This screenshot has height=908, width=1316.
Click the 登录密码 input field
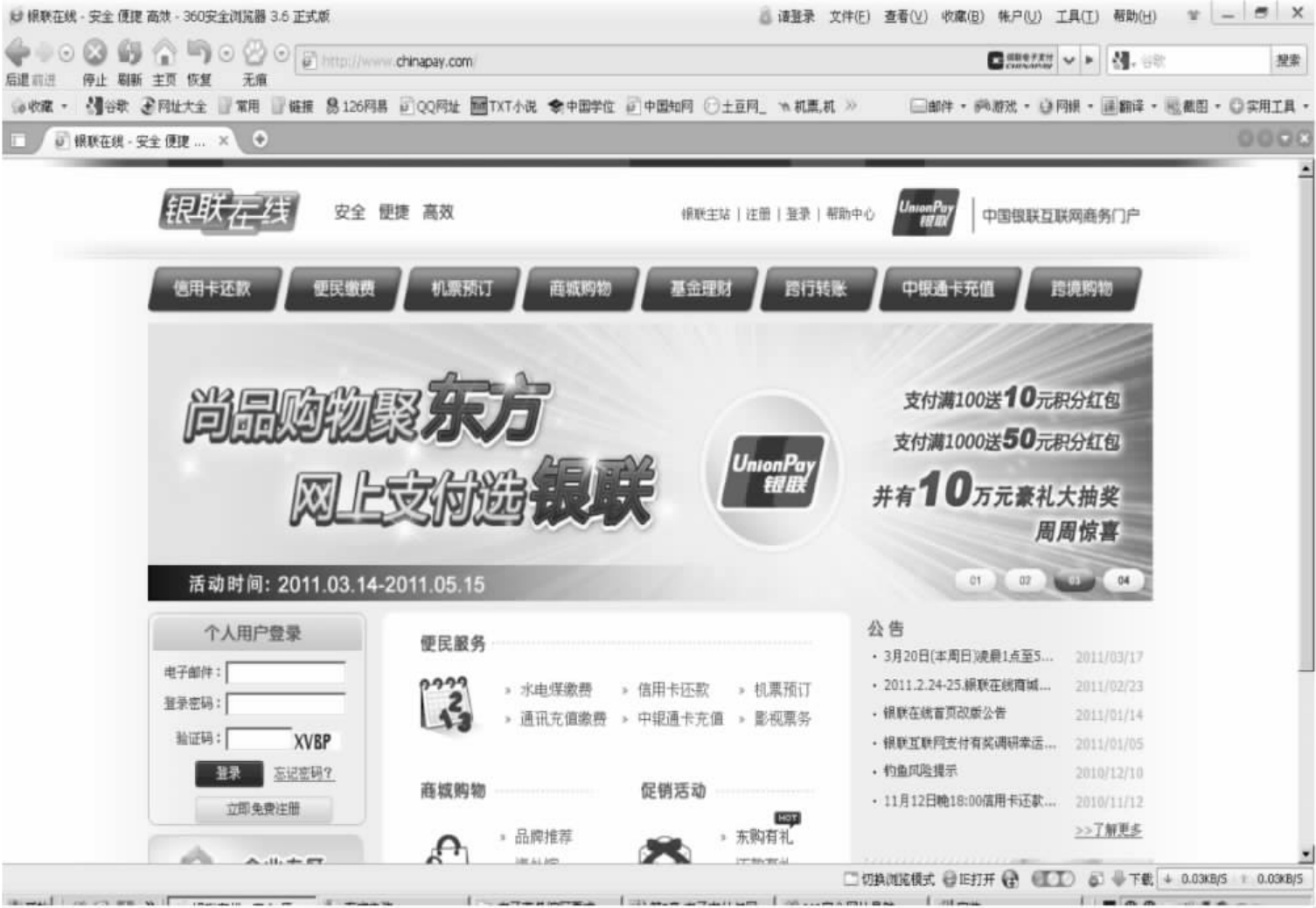click(x=286, y=704)
